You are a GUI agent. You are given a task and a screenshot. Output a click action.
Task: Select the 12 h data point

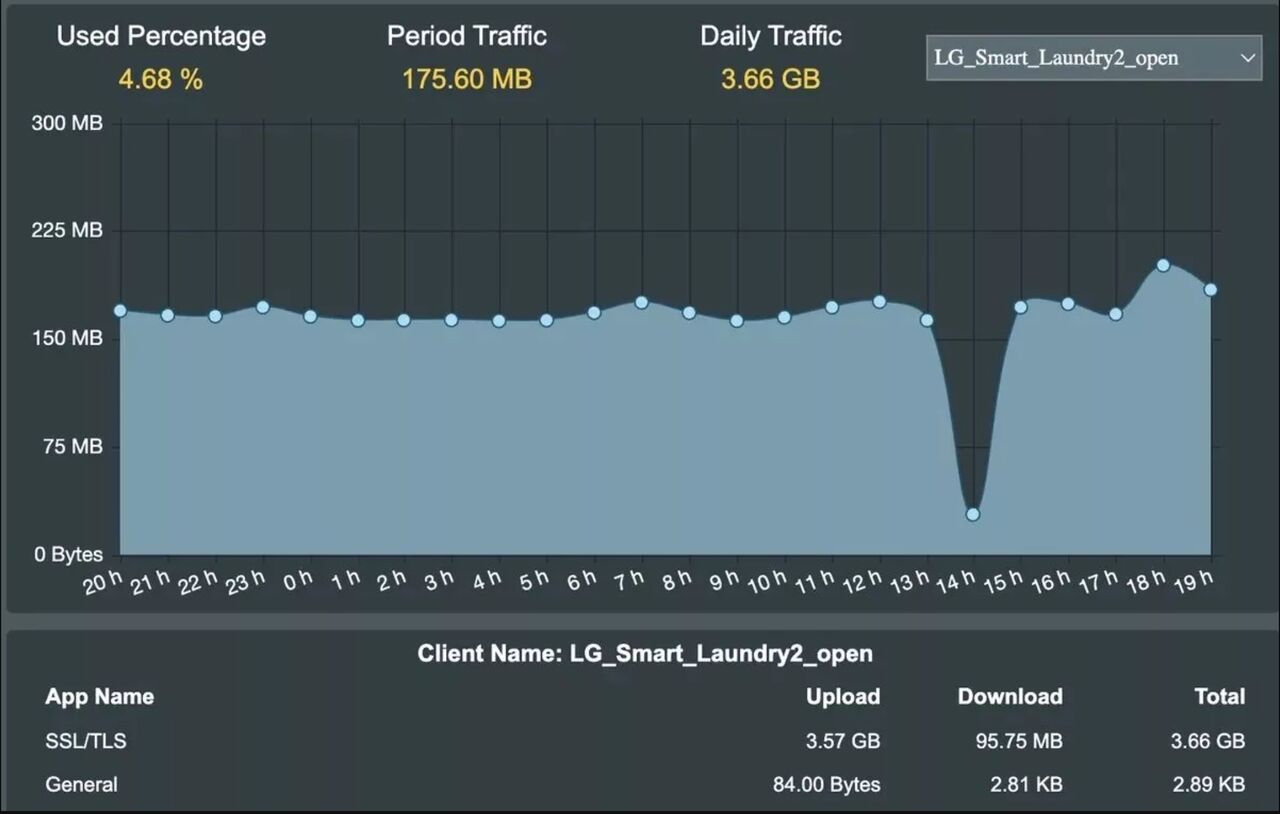coord(880,301)
